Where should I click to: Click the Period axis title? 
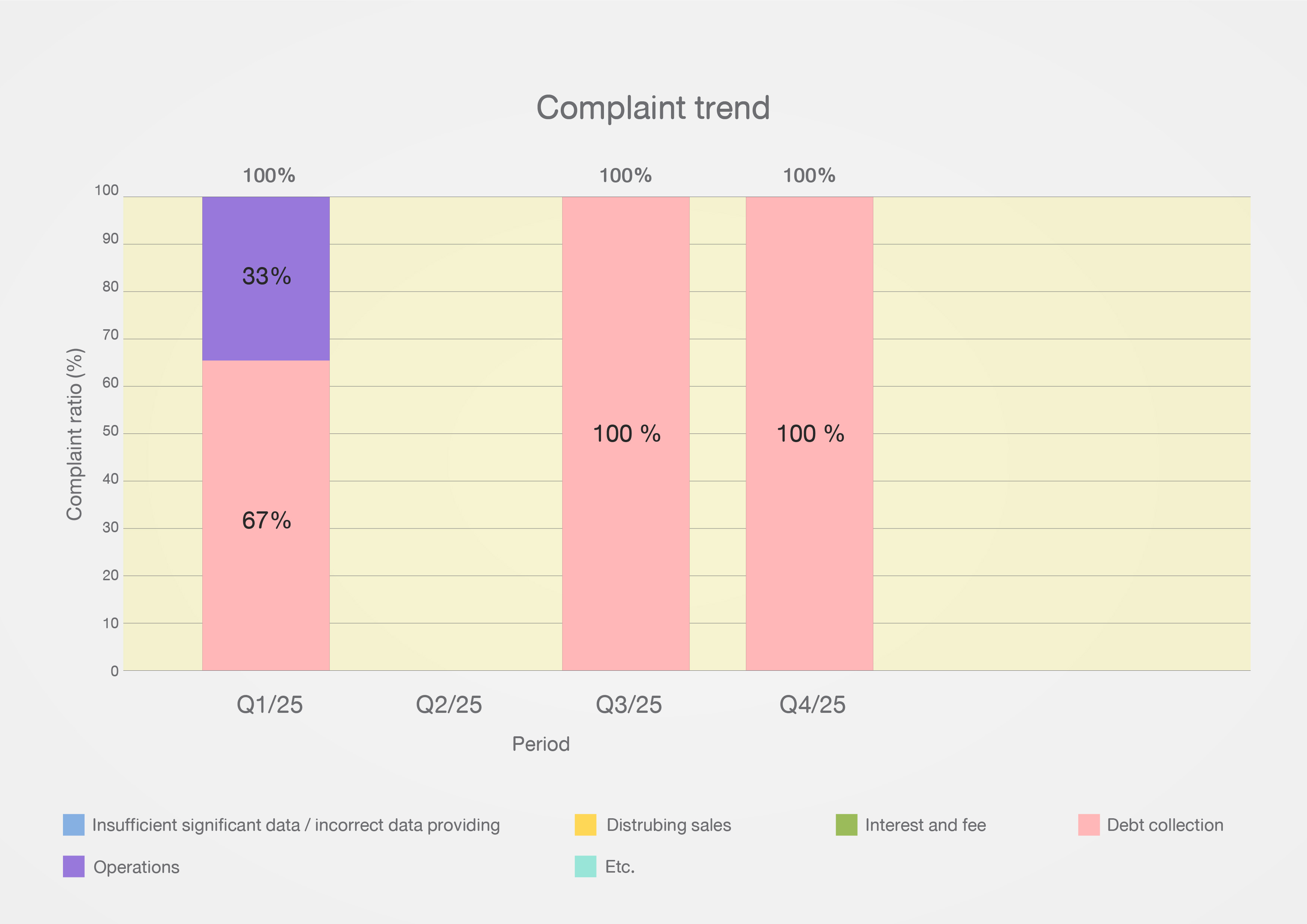coord(541,744)
